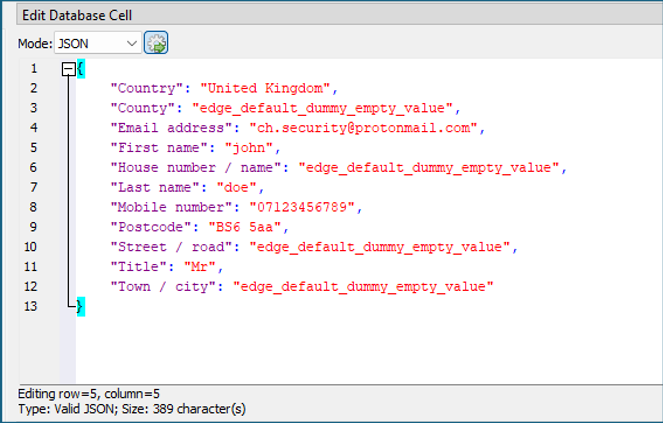The image size is (663, 423).
Task: Click the "doe" value
Action: [237, 187]
